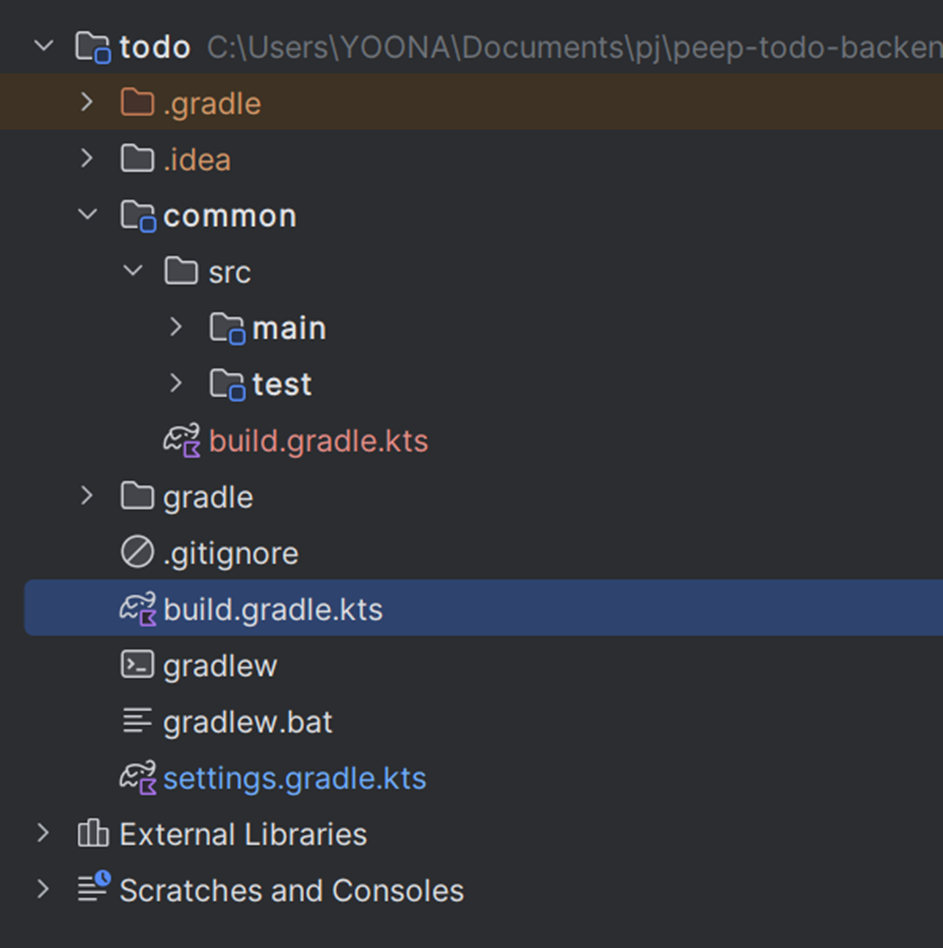
Task: Collapse the src folder
Action: 132,272
